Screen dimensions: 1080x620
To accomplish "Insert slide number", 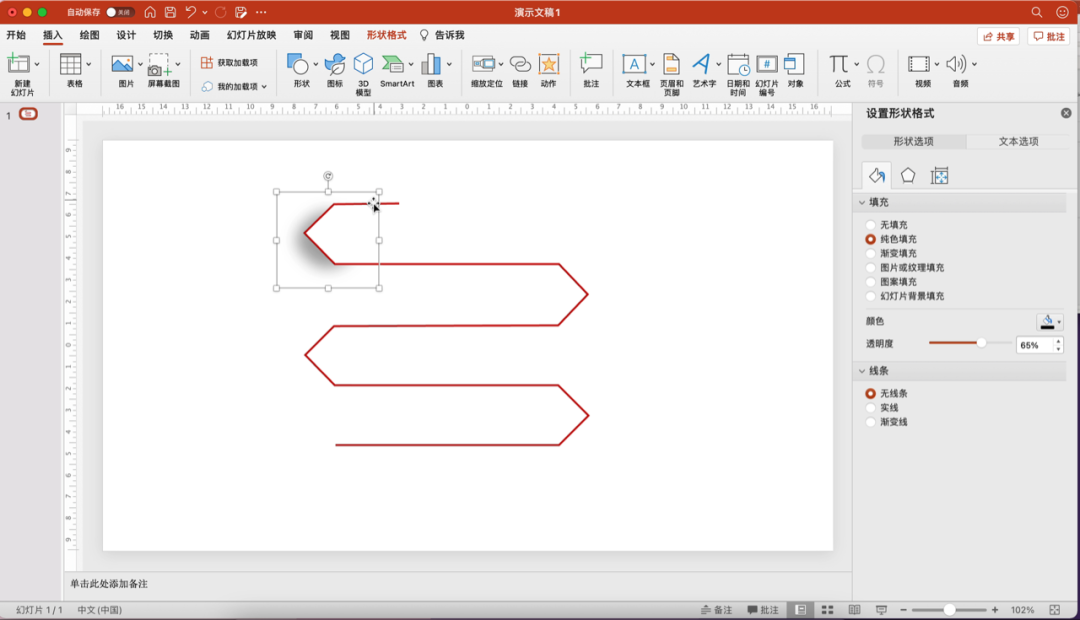I will click(767, 74).
